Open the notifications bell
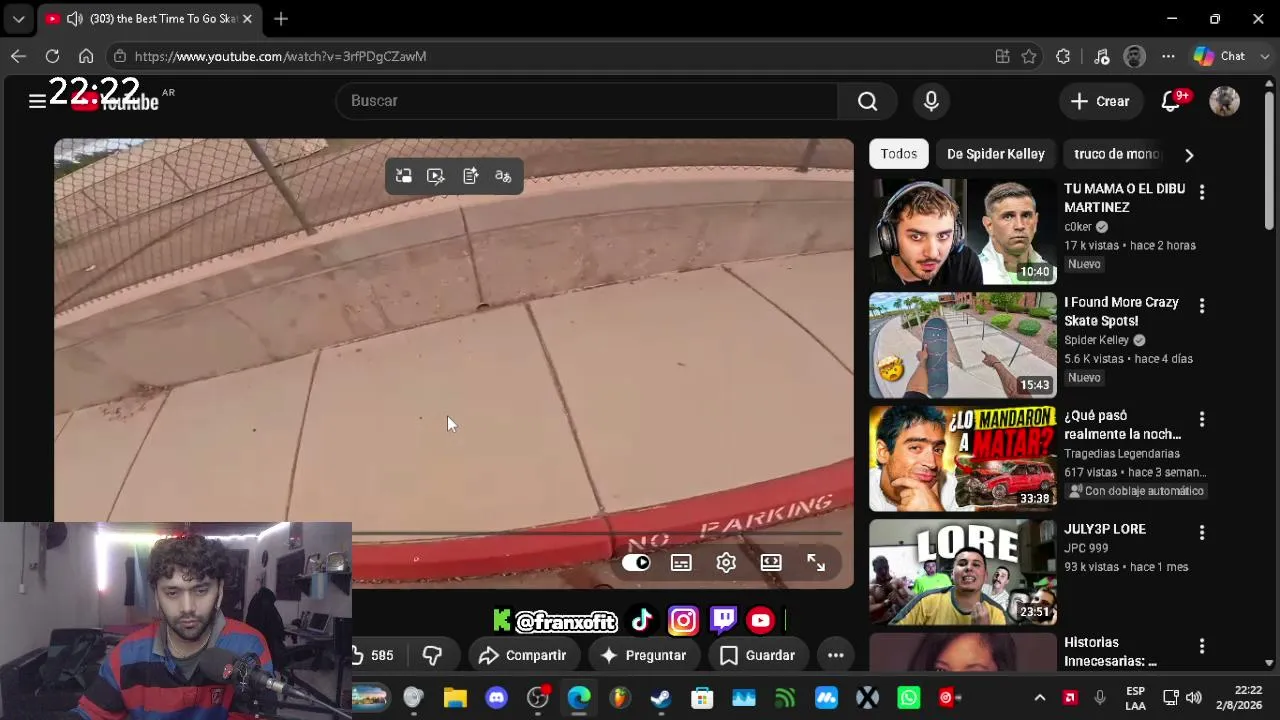 pyautogui.click(x=1170, y=101)
